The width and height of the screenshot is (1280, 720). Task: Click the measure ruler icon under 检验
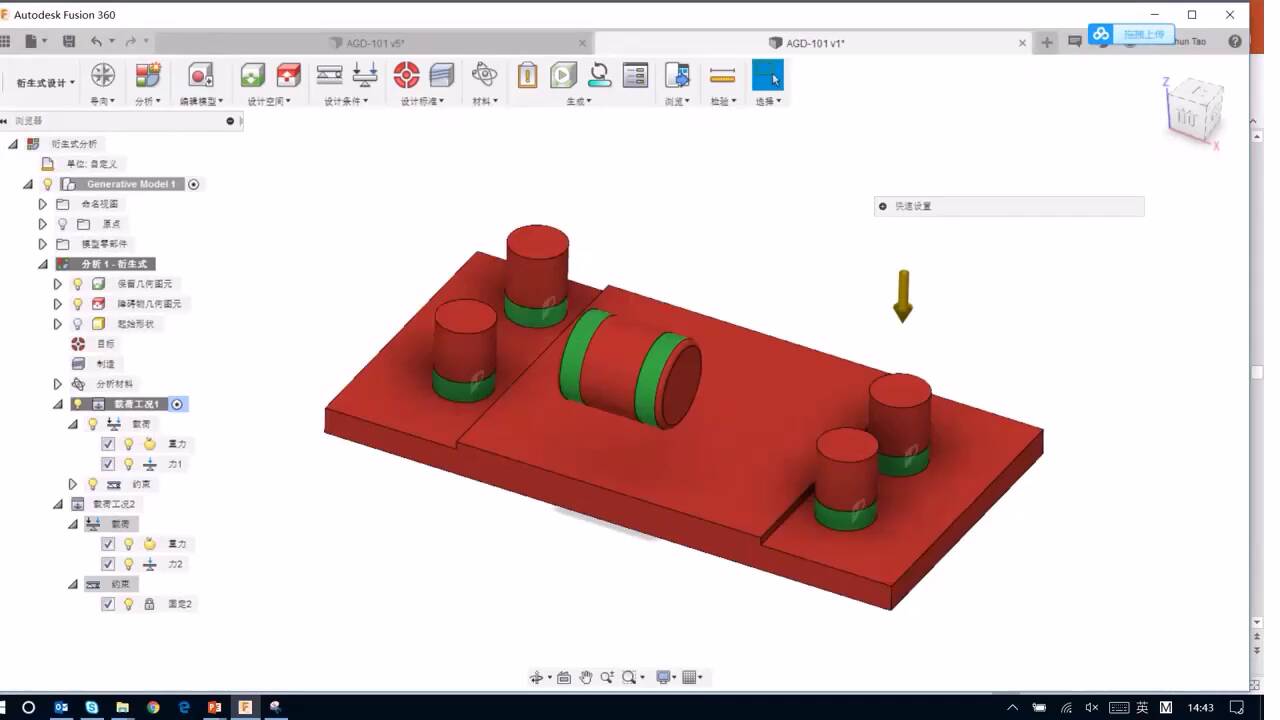pyautogui.click(x=722, y=75)
